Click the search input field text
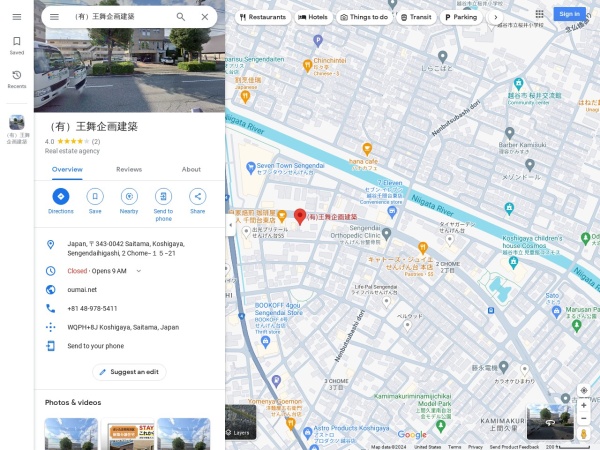 tap(105, 16)
